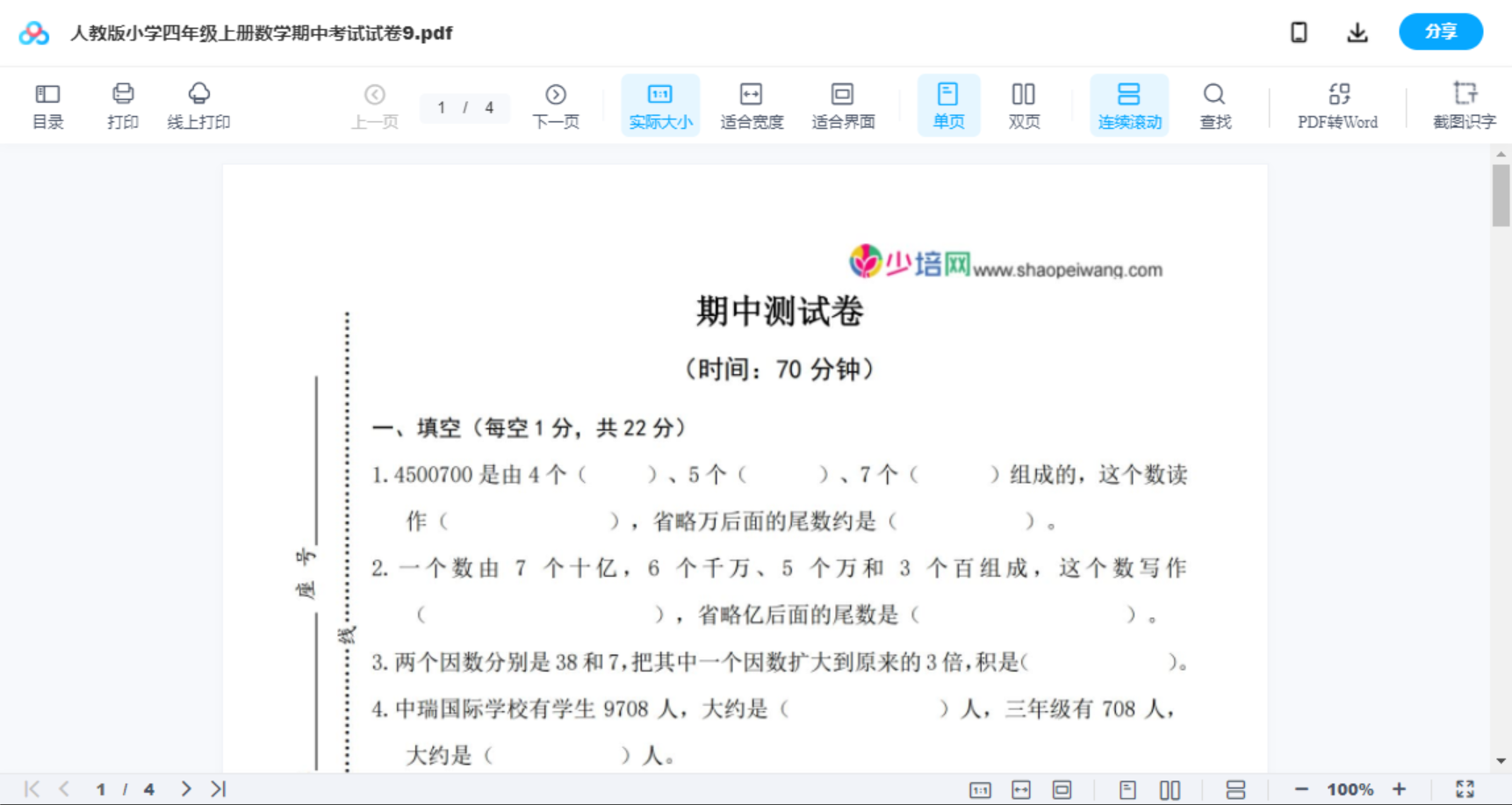Viewport: 1512px width, 805px height.
Task: Click the mobile phone view icon
Action: pyautogui.click(x=1299, y=32)
